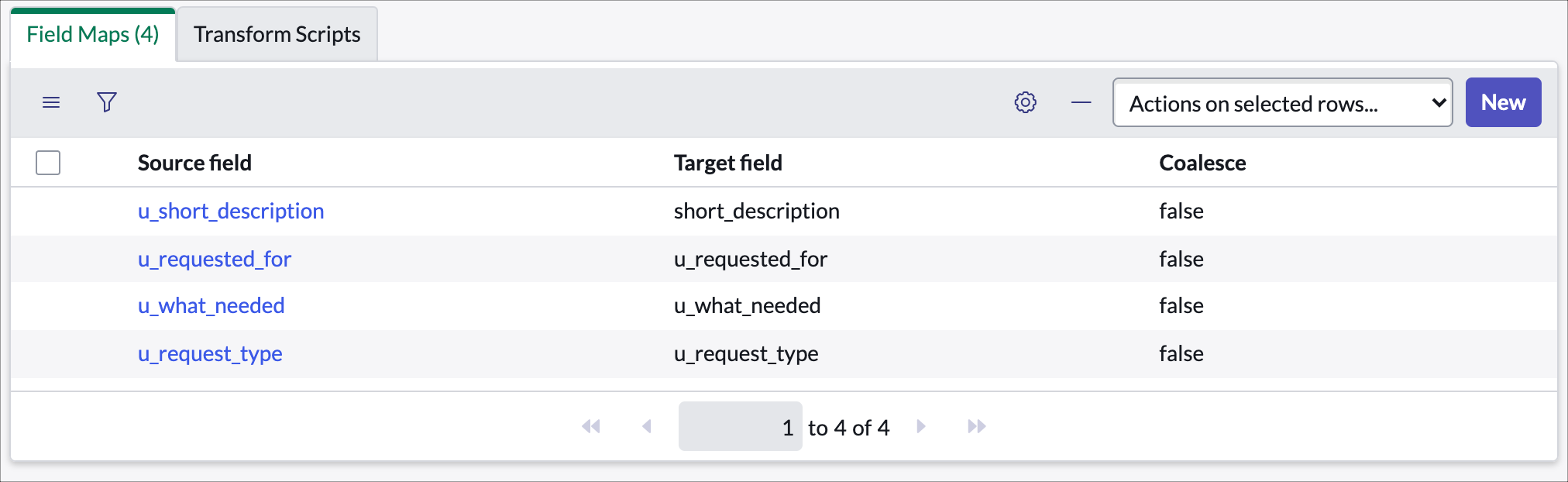Screen dimensions: 1568x482
Task: Select all rows with the header checkbox
Action: click(47, 163)
